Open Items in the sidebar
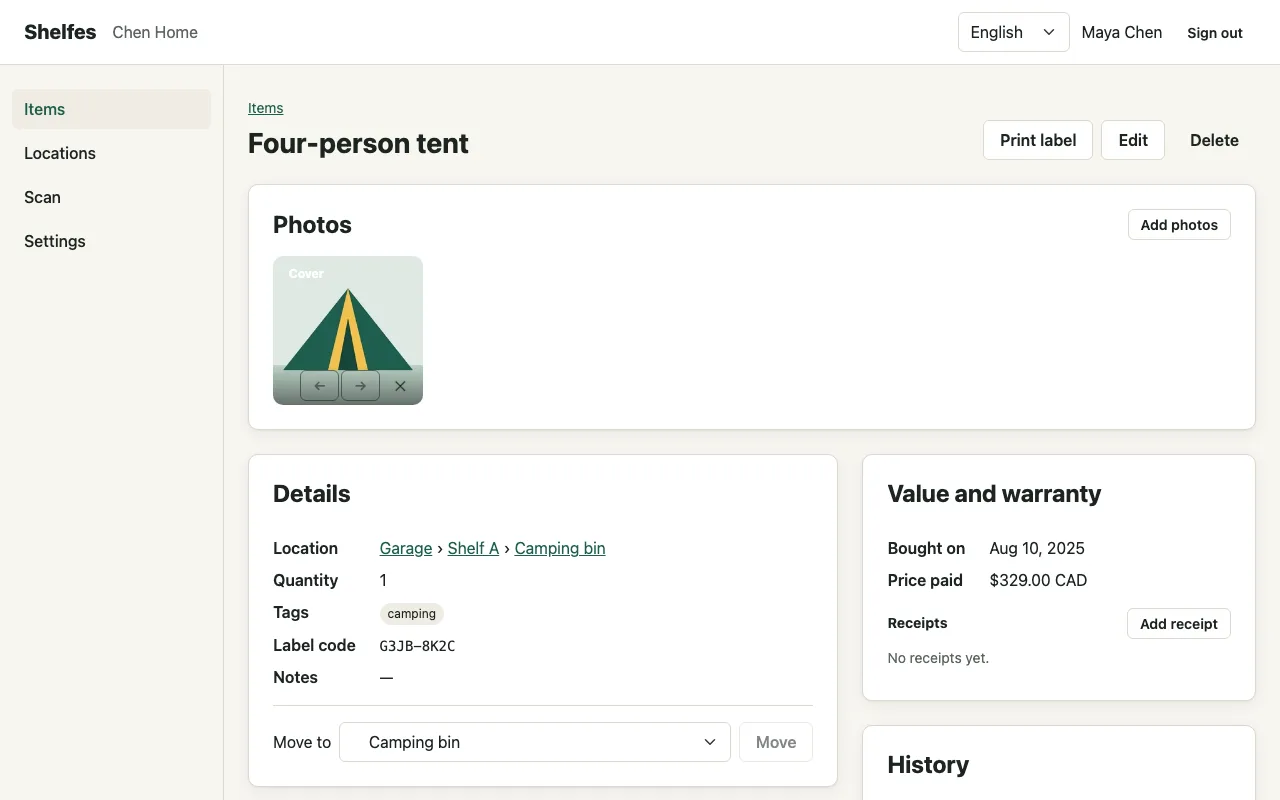The width and height of the screenshot is (1280, 800). tap(111, 109)
